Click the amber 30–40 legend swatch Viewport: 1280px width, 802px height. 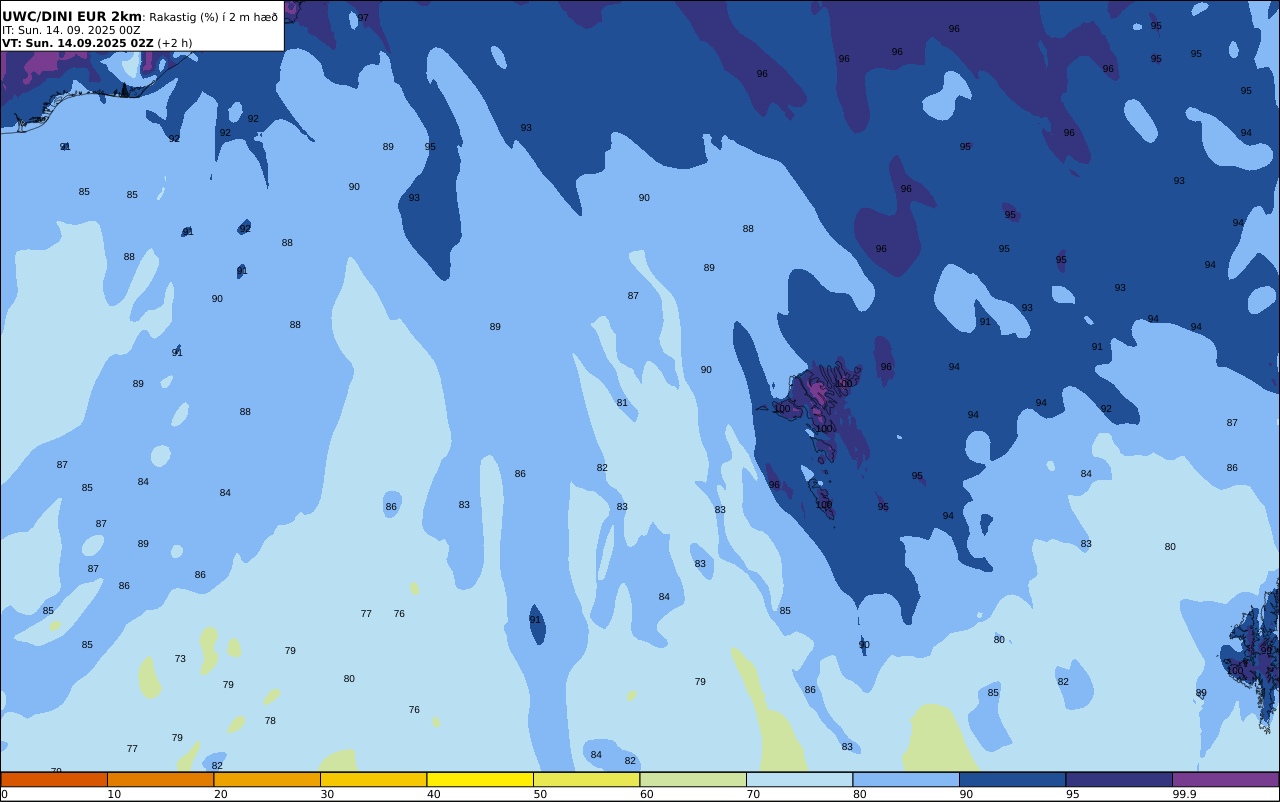(373, 779)
